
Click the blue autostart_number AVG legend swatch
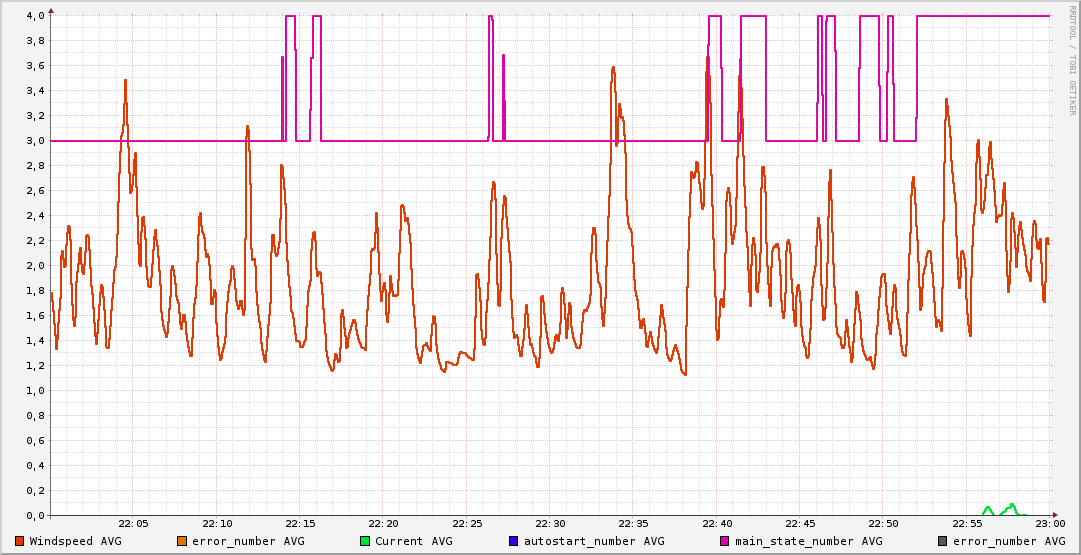click(x=514, y=541)
